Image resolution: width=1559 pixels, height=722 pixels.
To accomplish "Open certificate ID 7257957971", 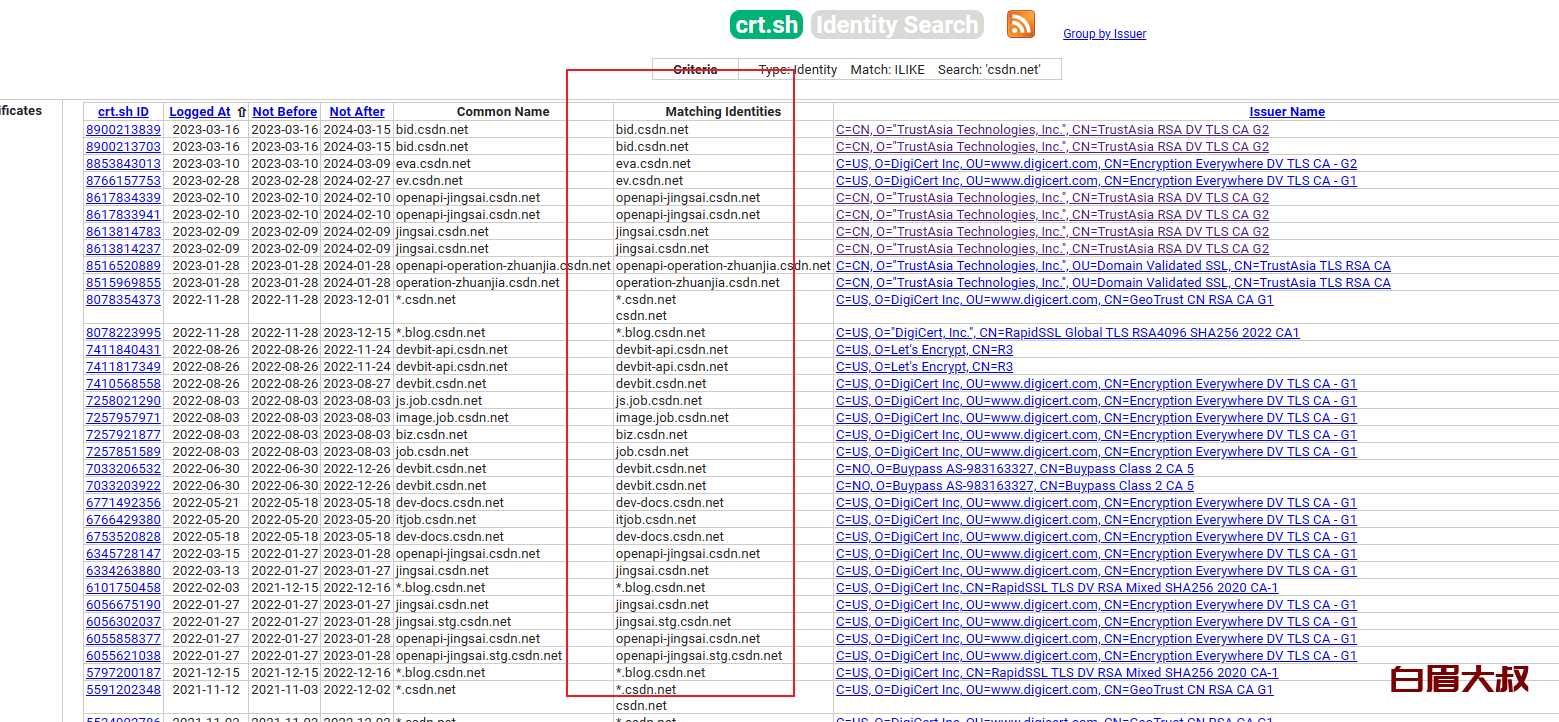I will coord(123,418).
